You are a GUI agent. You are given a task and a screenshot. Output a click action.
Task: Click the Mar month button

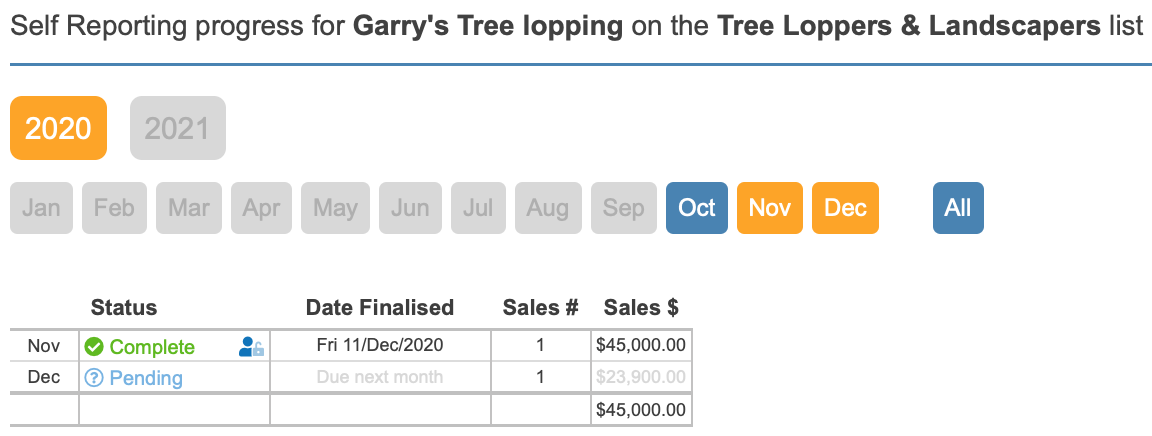coord(189,208)
